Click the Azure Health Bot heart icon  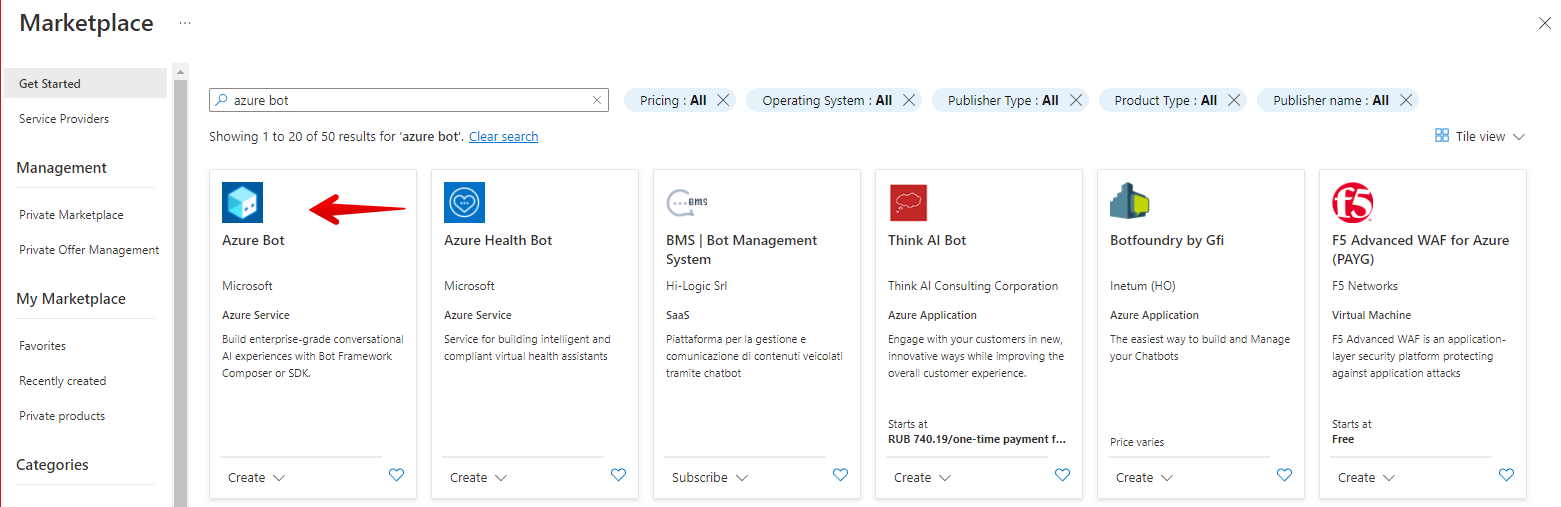[x=464, y=202]
